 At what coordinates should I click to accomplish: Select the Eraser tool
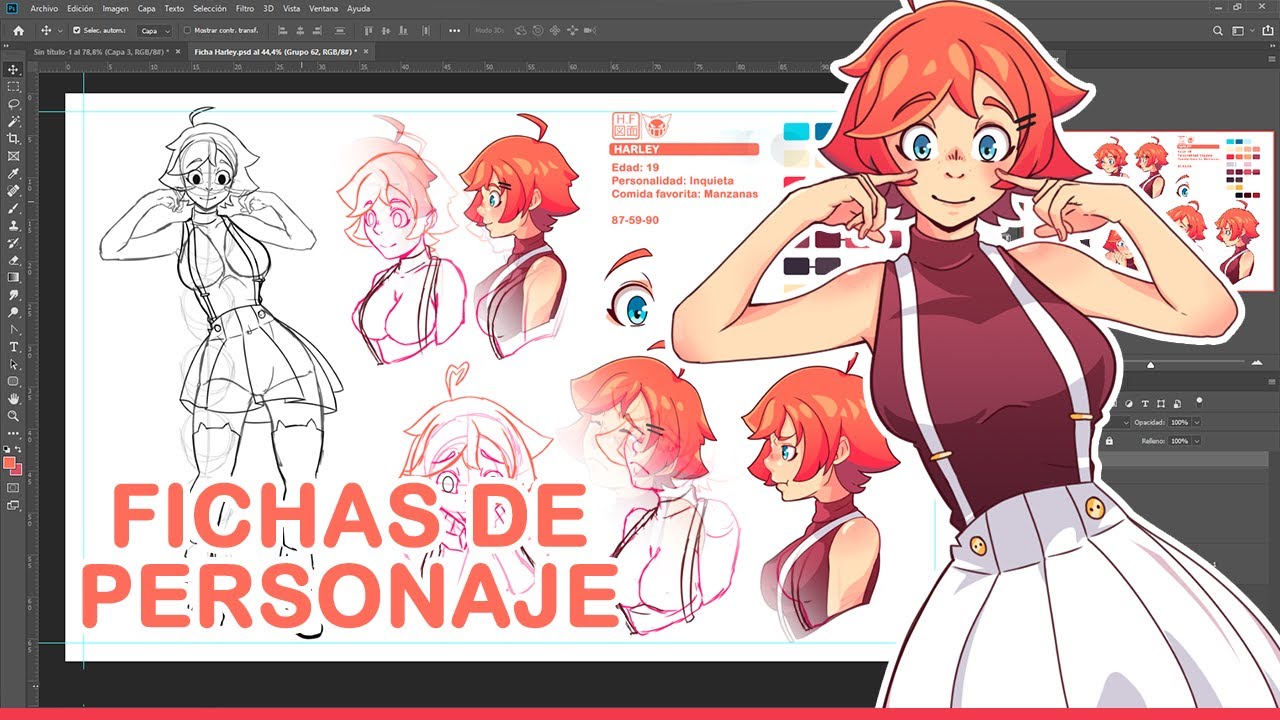[x=14, y=260]
